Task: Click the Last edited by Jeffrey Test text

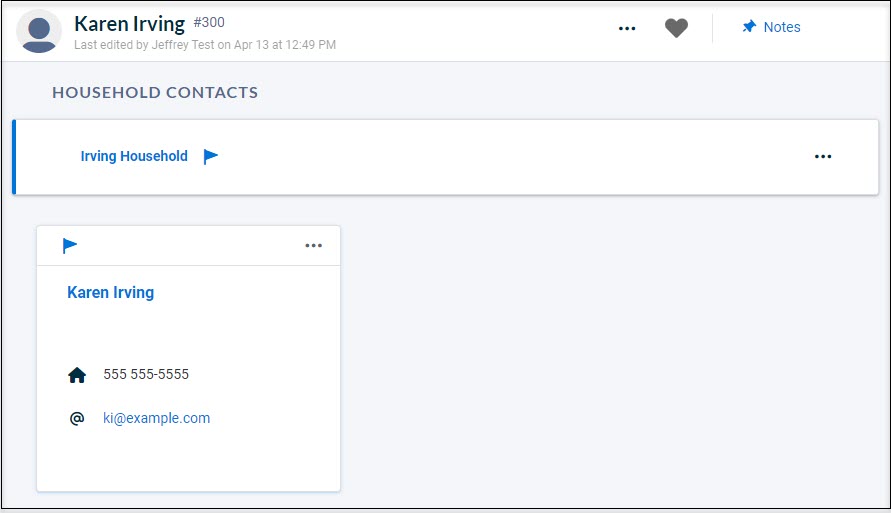Action: [205, 45]
